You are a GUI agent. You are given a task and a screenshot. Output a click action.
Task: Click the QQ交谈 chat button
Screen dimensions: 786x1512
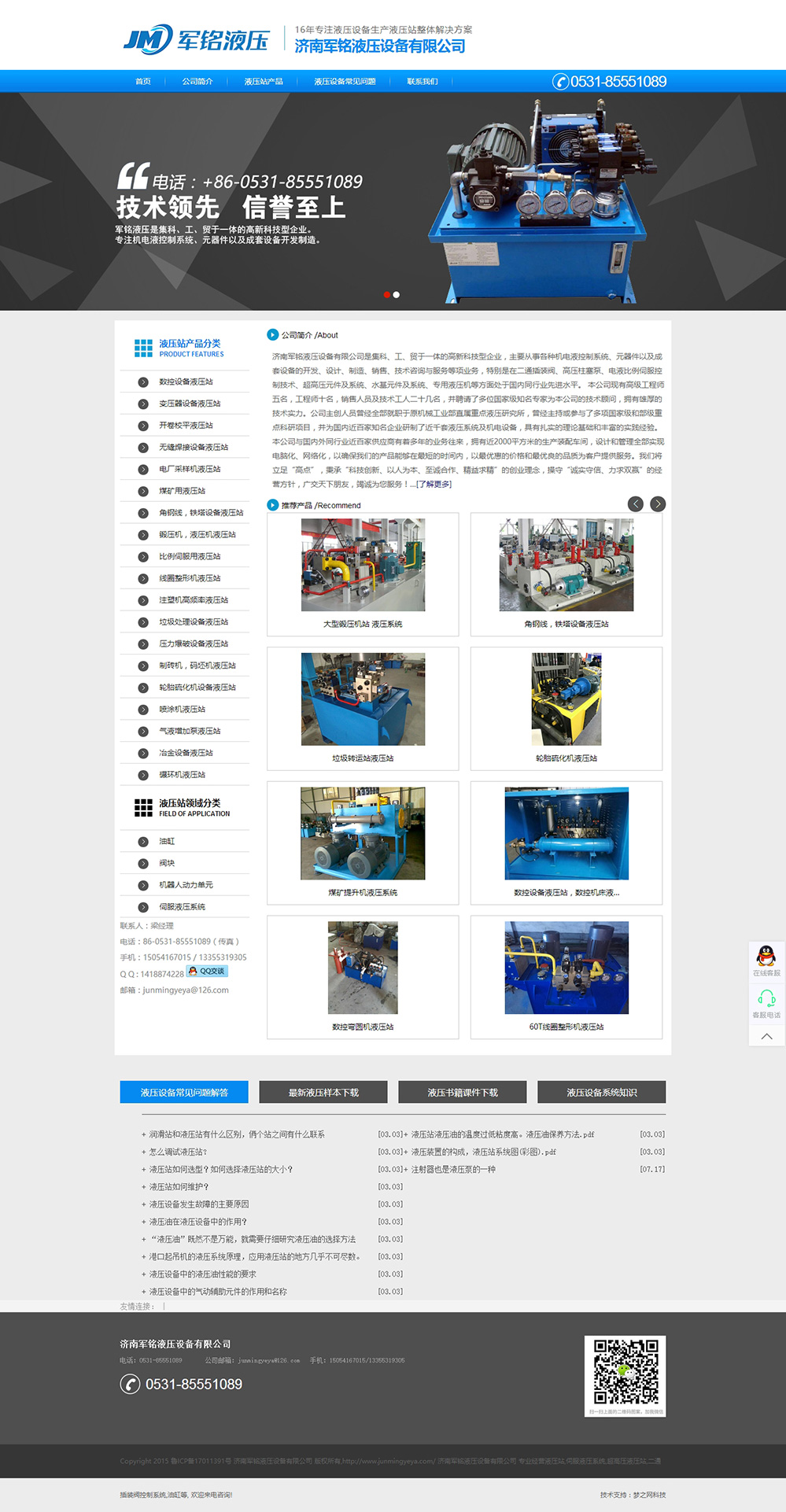tap(207, 972)
